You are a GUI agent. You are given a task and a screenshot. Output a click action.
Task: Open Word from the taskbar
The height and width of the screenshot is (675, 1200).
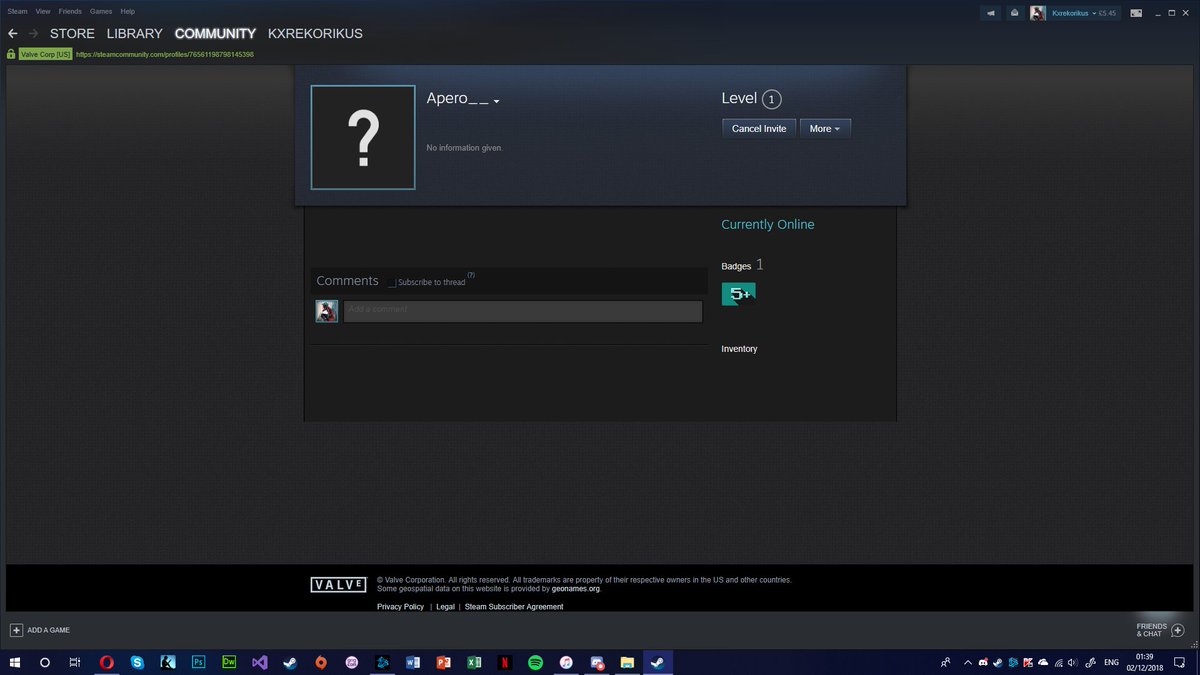pos(413,662)
